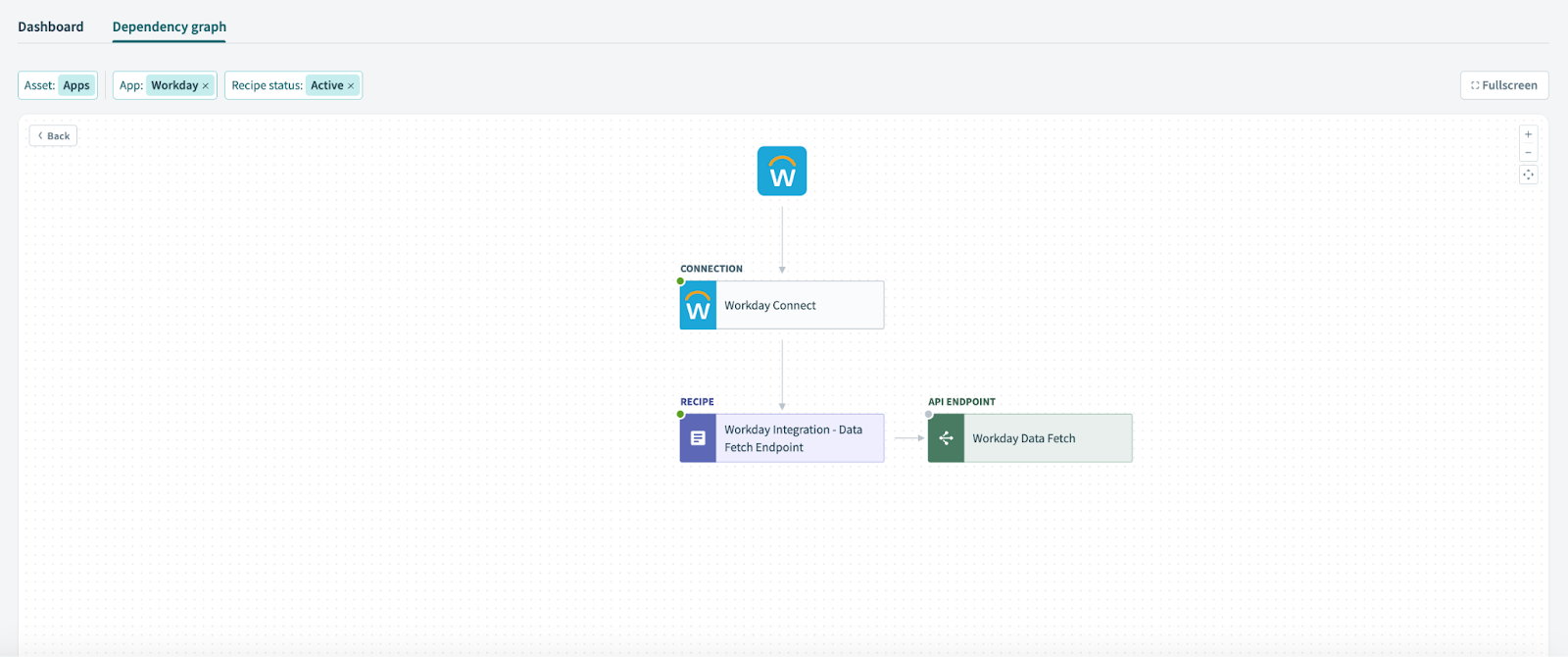The height and width of the screenshot is (657, 1568).
Task: Open the Asset: Apps filter
Action: coord(58,85)
